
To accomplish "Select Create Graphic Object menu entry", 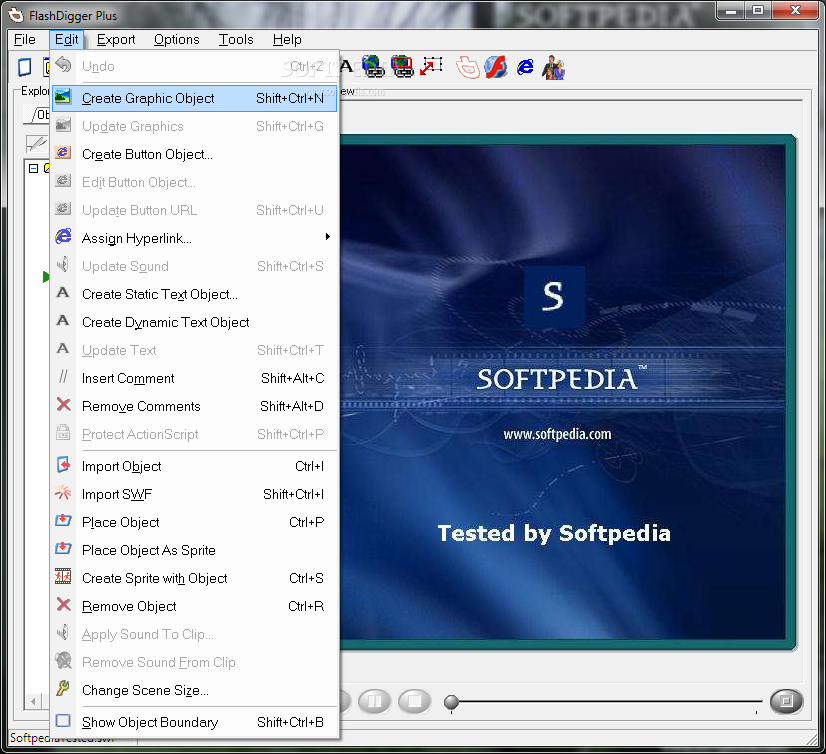I will 194,99.
